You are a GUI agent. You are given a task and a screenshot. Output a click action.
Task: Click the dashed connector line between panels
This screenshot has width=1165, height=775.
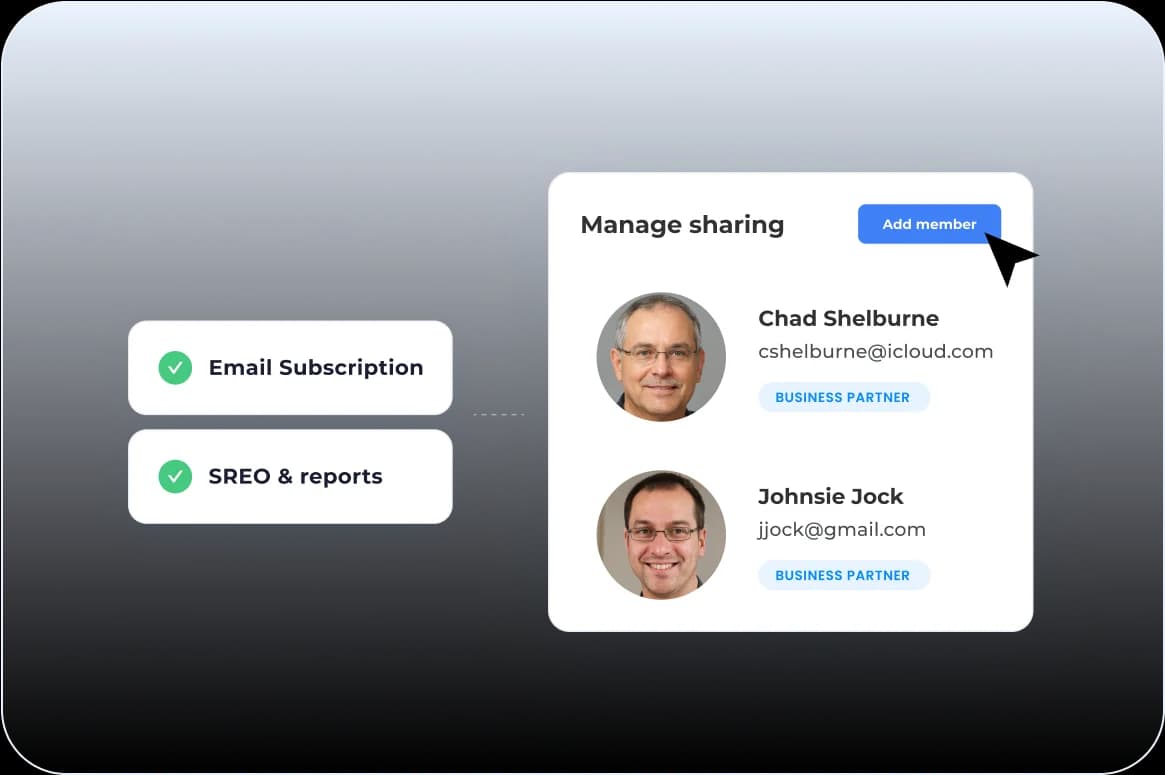click(x=498, y=414)
